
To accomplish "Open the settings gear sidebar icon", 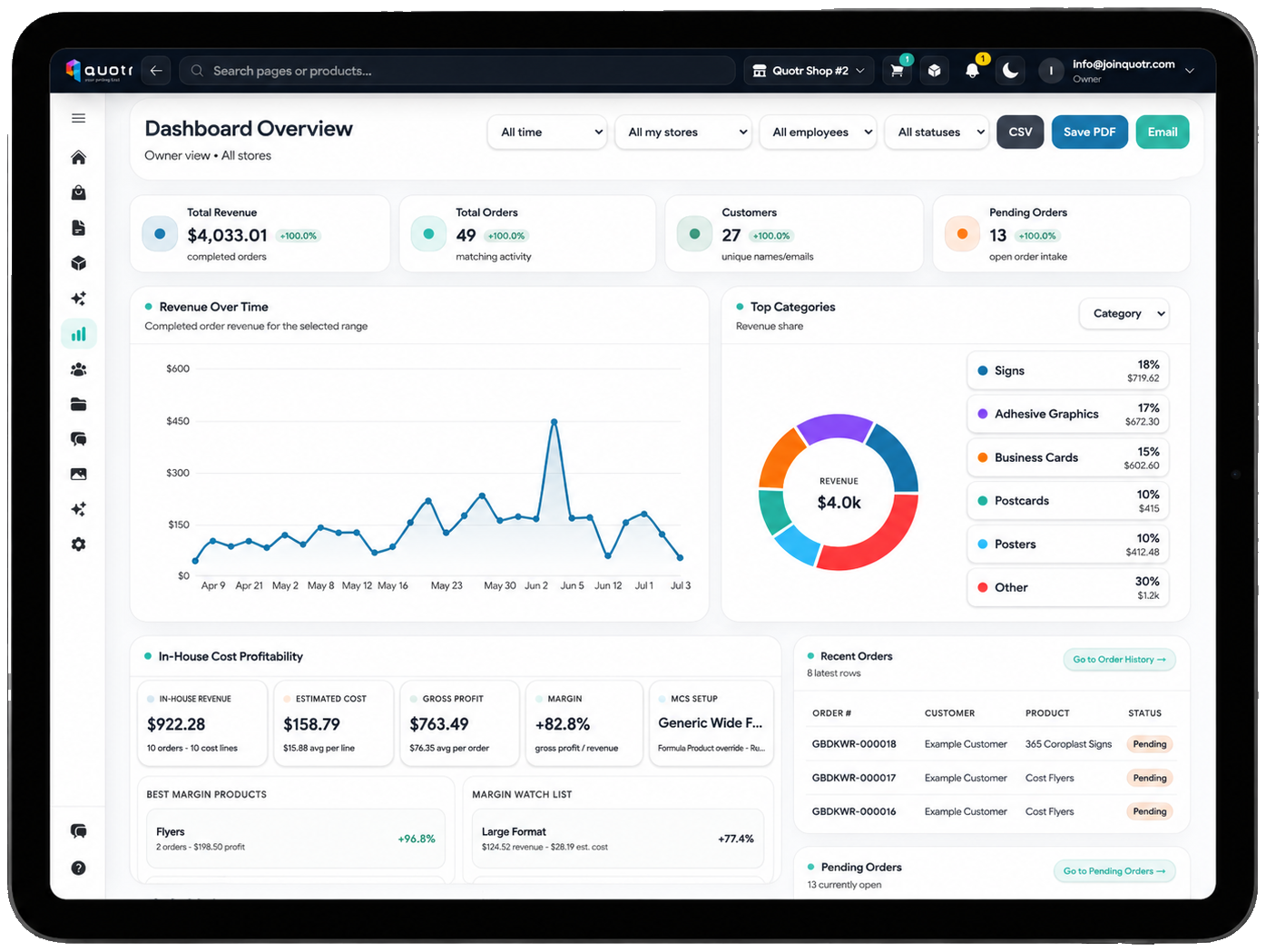I will click(79, 545).
